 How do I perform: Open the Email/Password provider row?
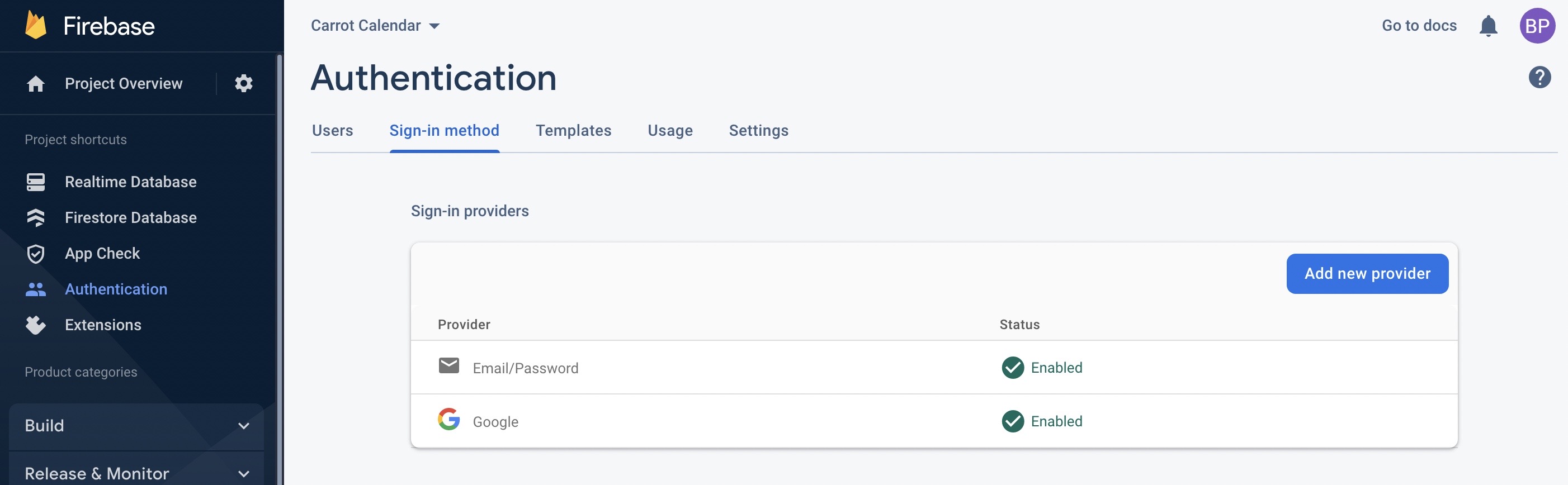934,368
